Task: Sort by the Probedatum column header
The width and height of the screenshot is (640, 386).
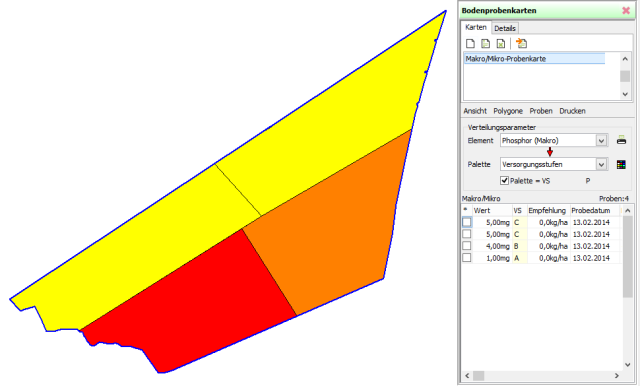Action: pyautogui.click(x=595, y=211)
